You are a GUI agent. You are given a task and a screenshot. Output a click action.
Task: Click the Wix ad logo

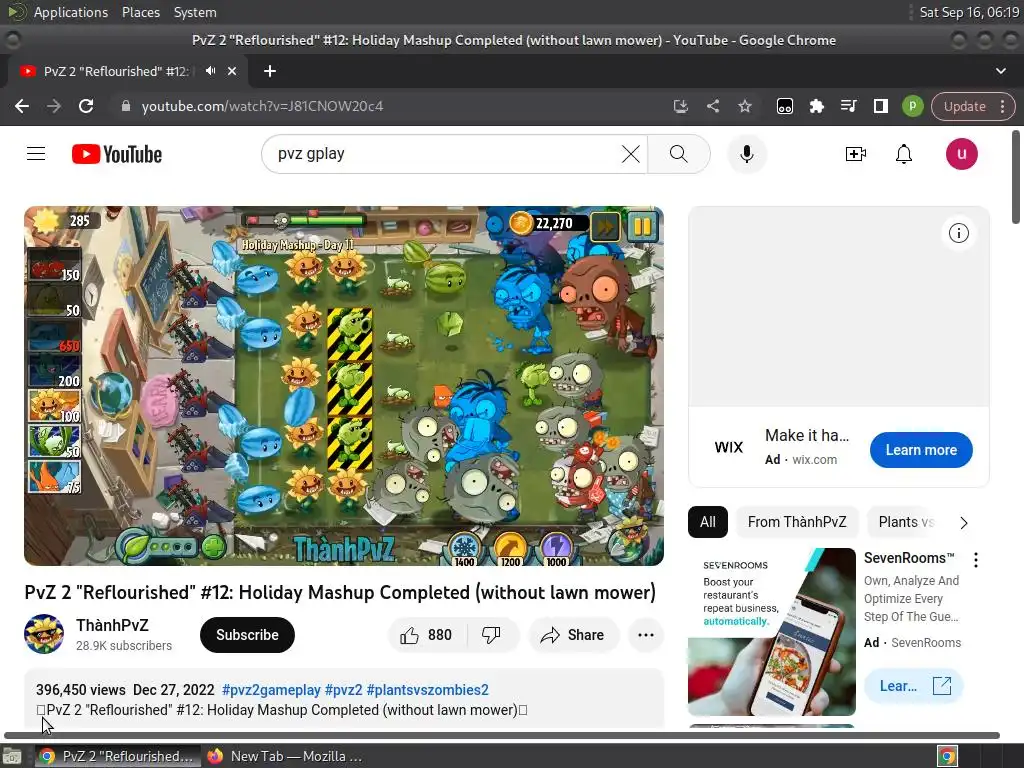click(729, 447)
